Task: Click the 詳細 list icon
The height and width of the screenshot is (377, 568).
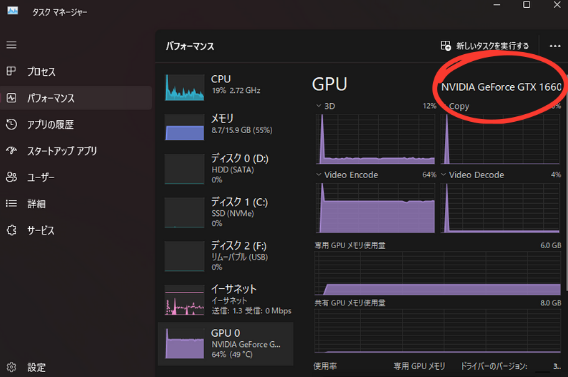Action: (x=11, y=204)
